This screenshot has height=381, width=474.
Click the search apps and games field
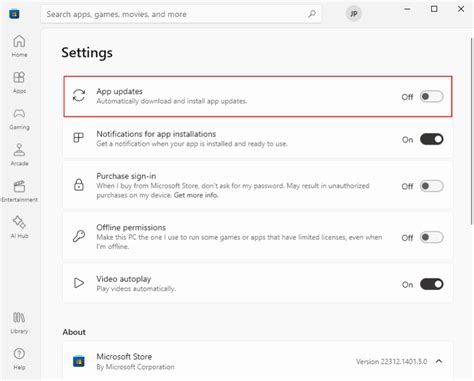(181, 14)
